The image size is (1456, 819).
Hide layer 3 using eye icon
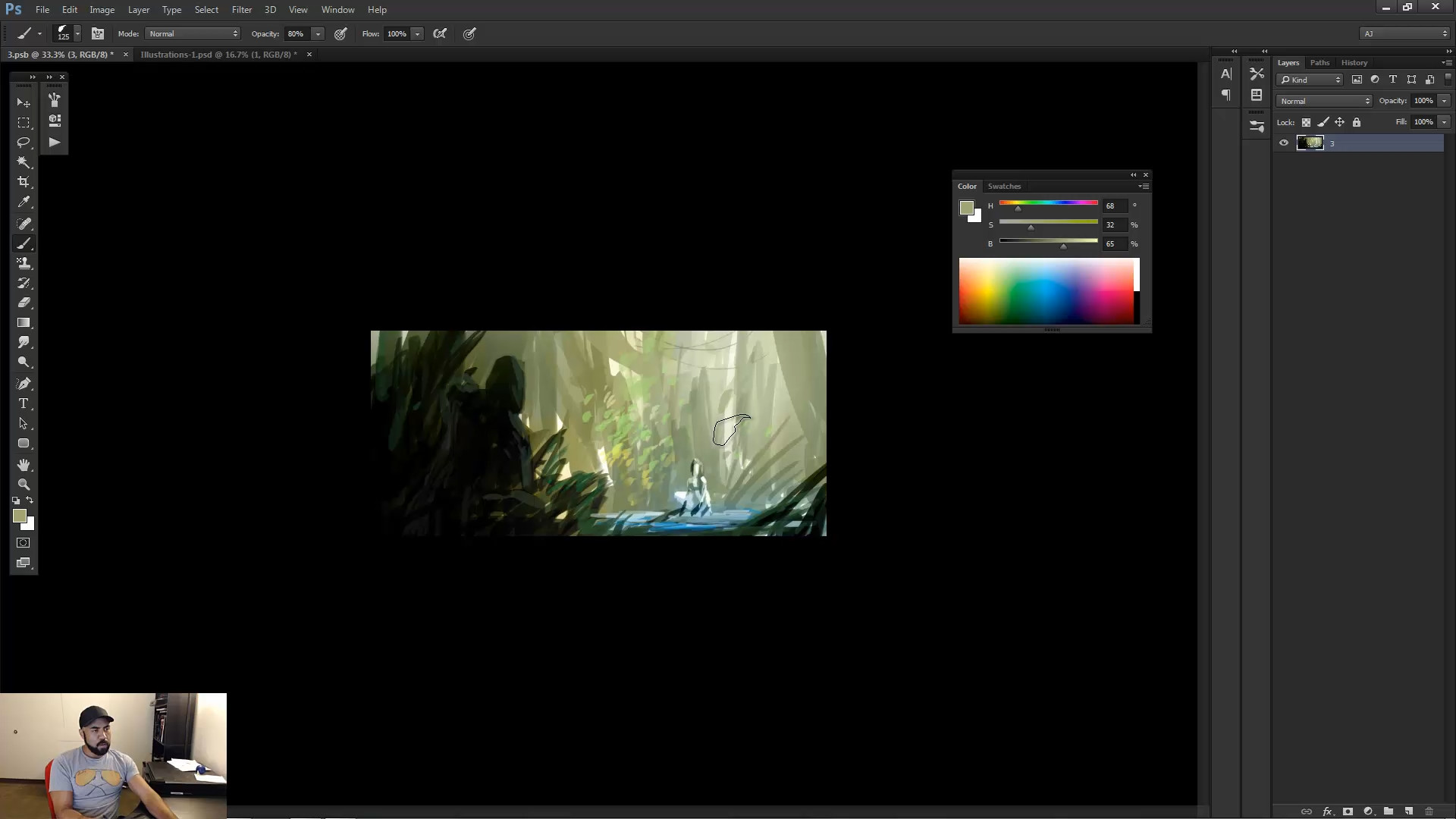1284,143
